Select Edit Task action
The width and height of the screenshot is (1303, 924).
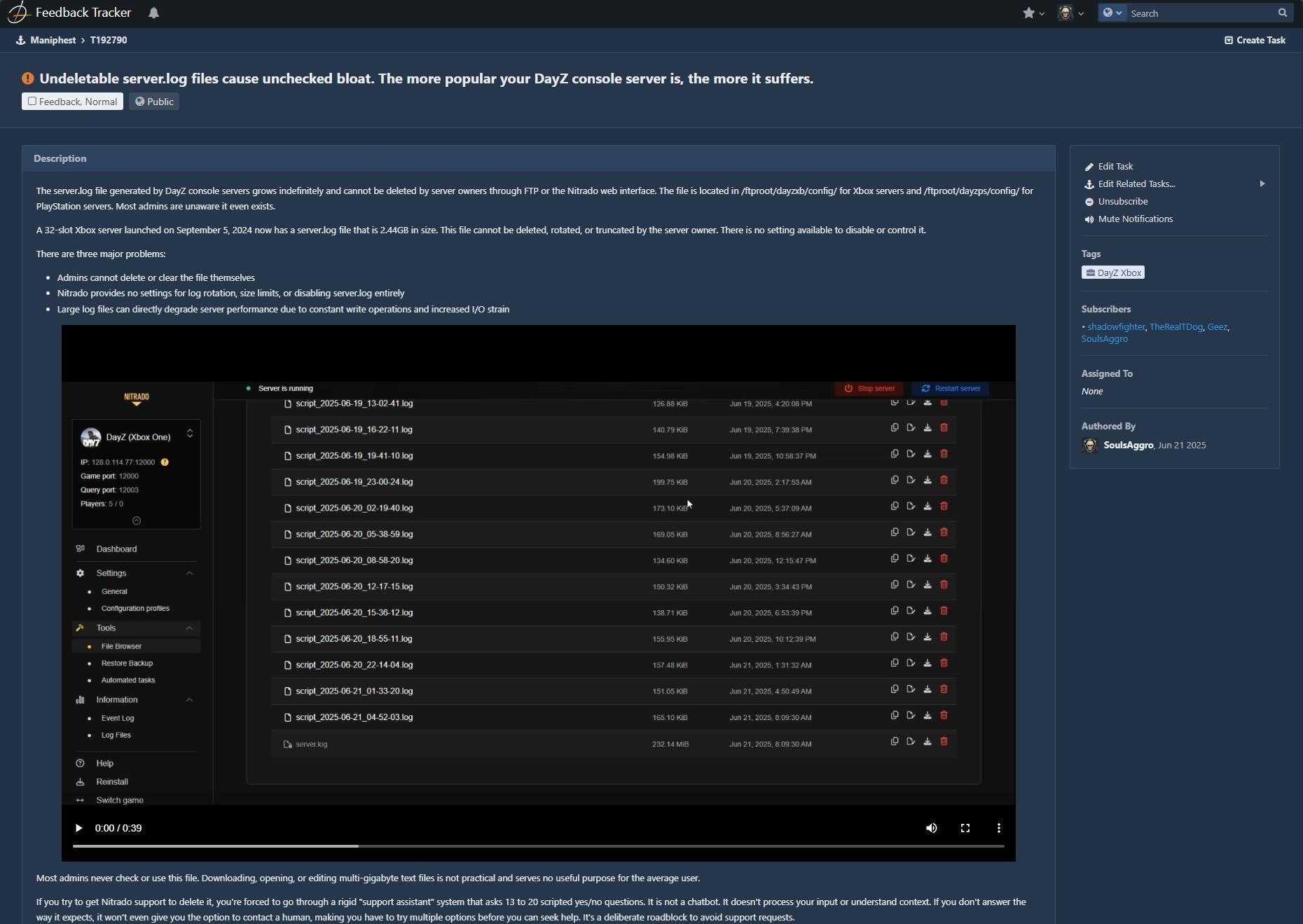pyautogui.click(x=1115, y=167)
